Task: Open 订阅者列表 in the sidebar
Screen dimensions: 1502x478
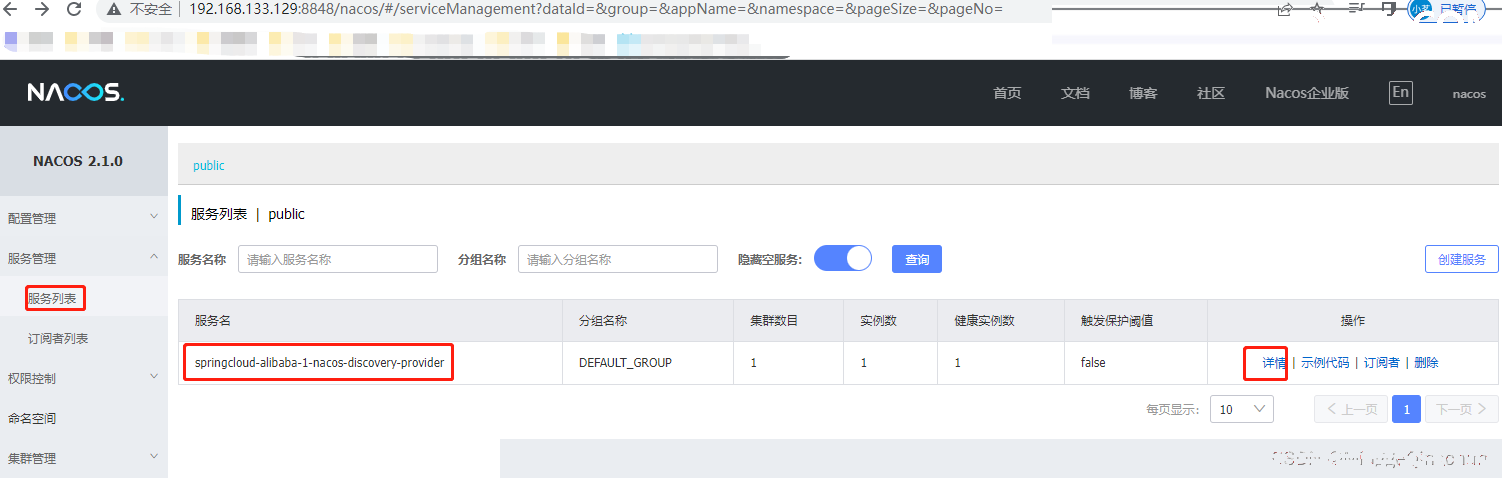Action: pyautogui.click(x=58, y=339)
